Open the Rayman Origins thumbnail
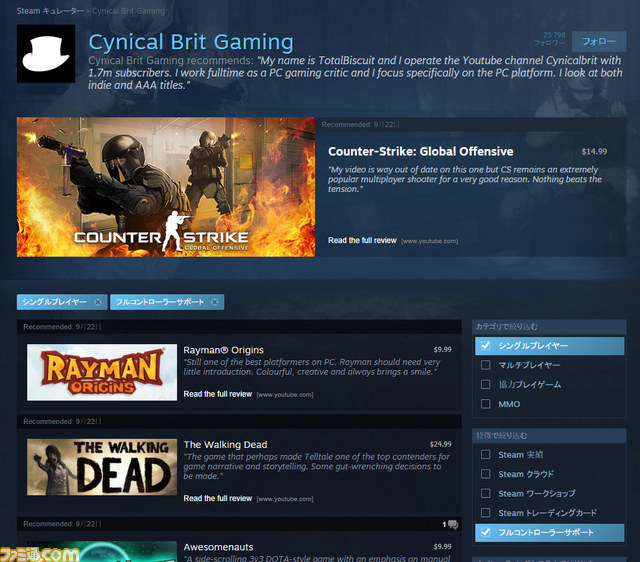This screenshot has width=640, height=562. pyautogui.click(x=102, y=372)
